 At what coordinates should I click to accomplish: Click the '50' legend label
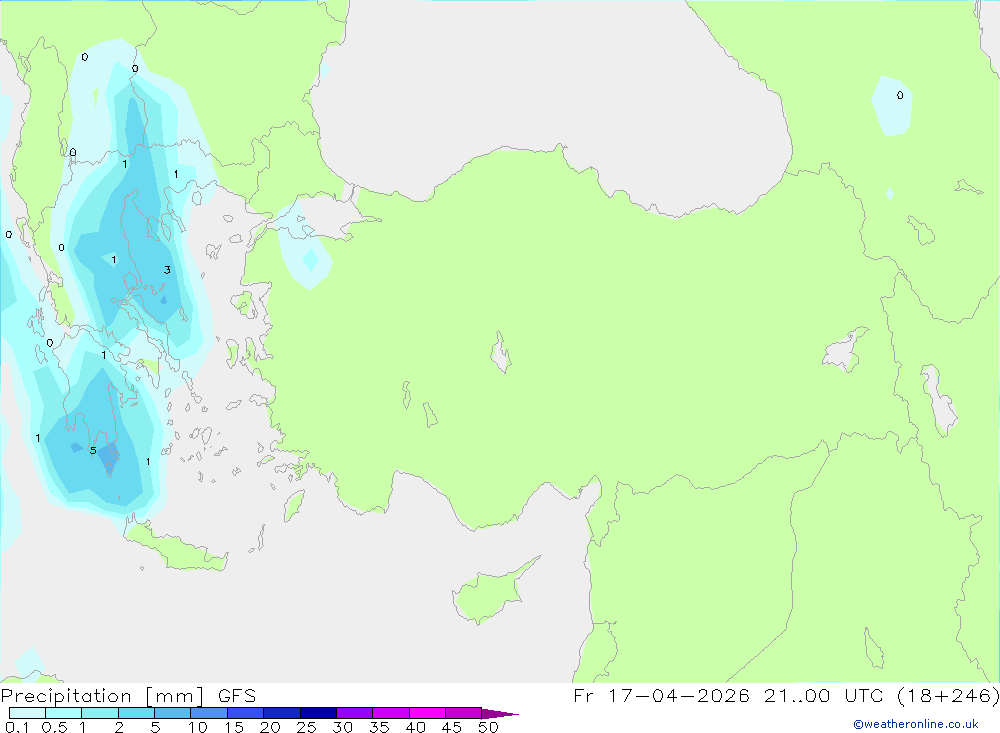(488, 727)
